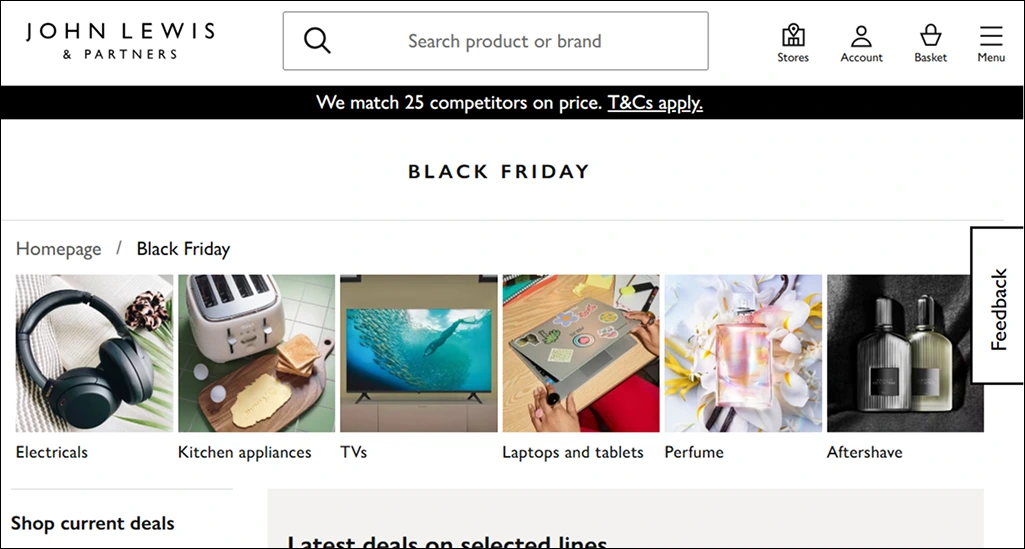Select the TVs category image
1025x549 pixels.
(418, 353)
